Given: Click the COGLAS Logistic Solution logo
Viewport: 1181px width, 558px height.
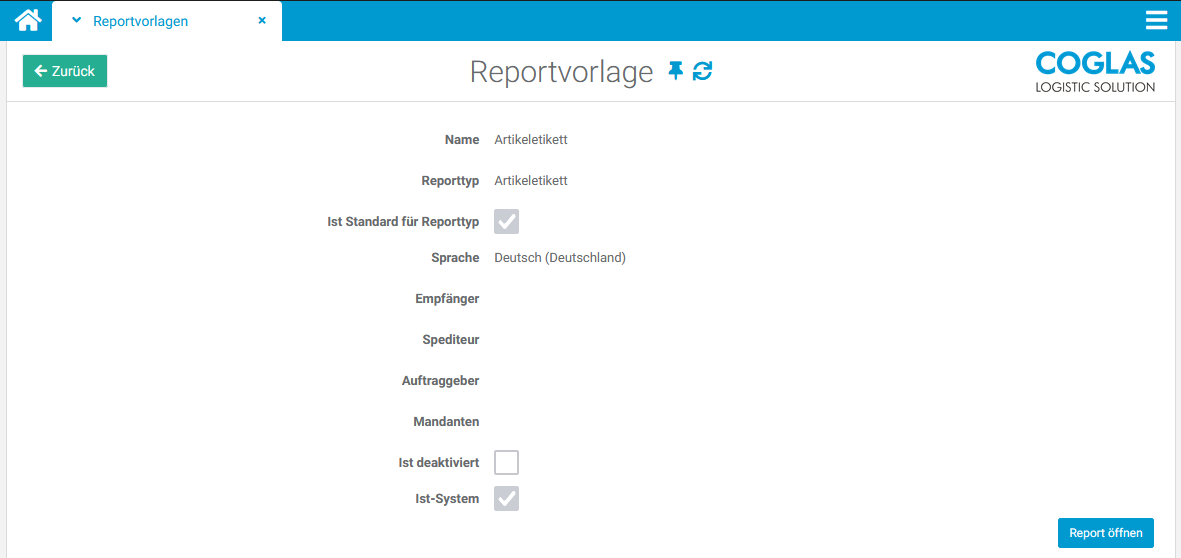Looking at the screenshot, I should [x=1095, y=72].
